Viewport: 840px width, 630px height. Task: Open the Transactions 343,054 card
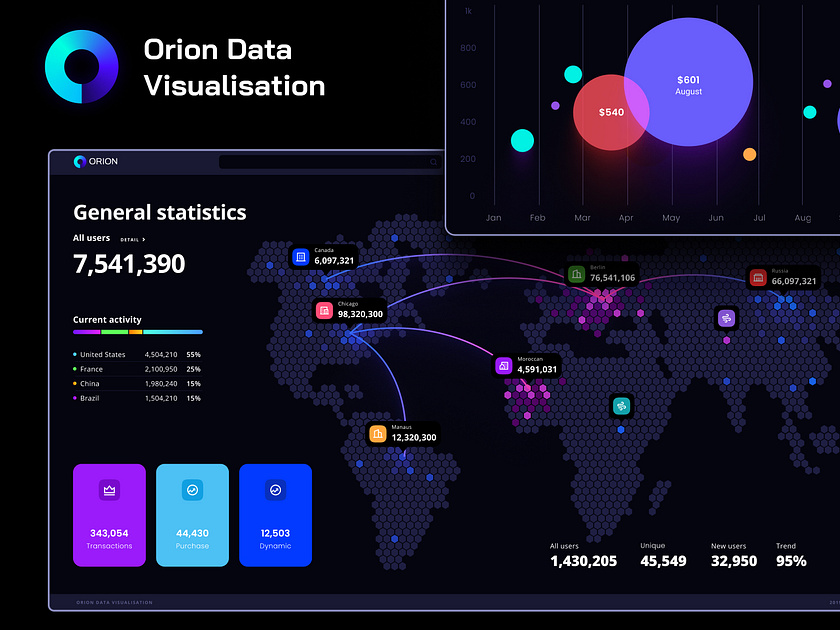coord(109,515)
